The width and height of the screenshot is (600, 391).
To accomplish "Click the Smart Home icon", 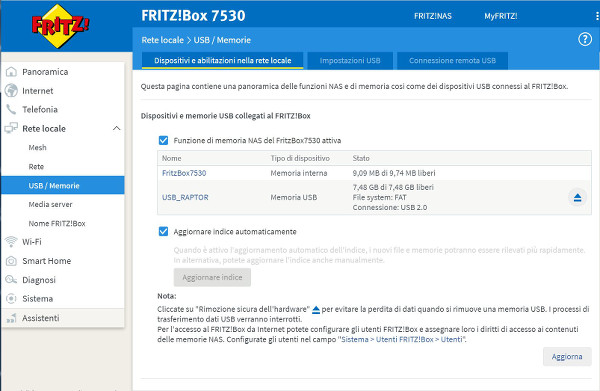I will [11, 261].
